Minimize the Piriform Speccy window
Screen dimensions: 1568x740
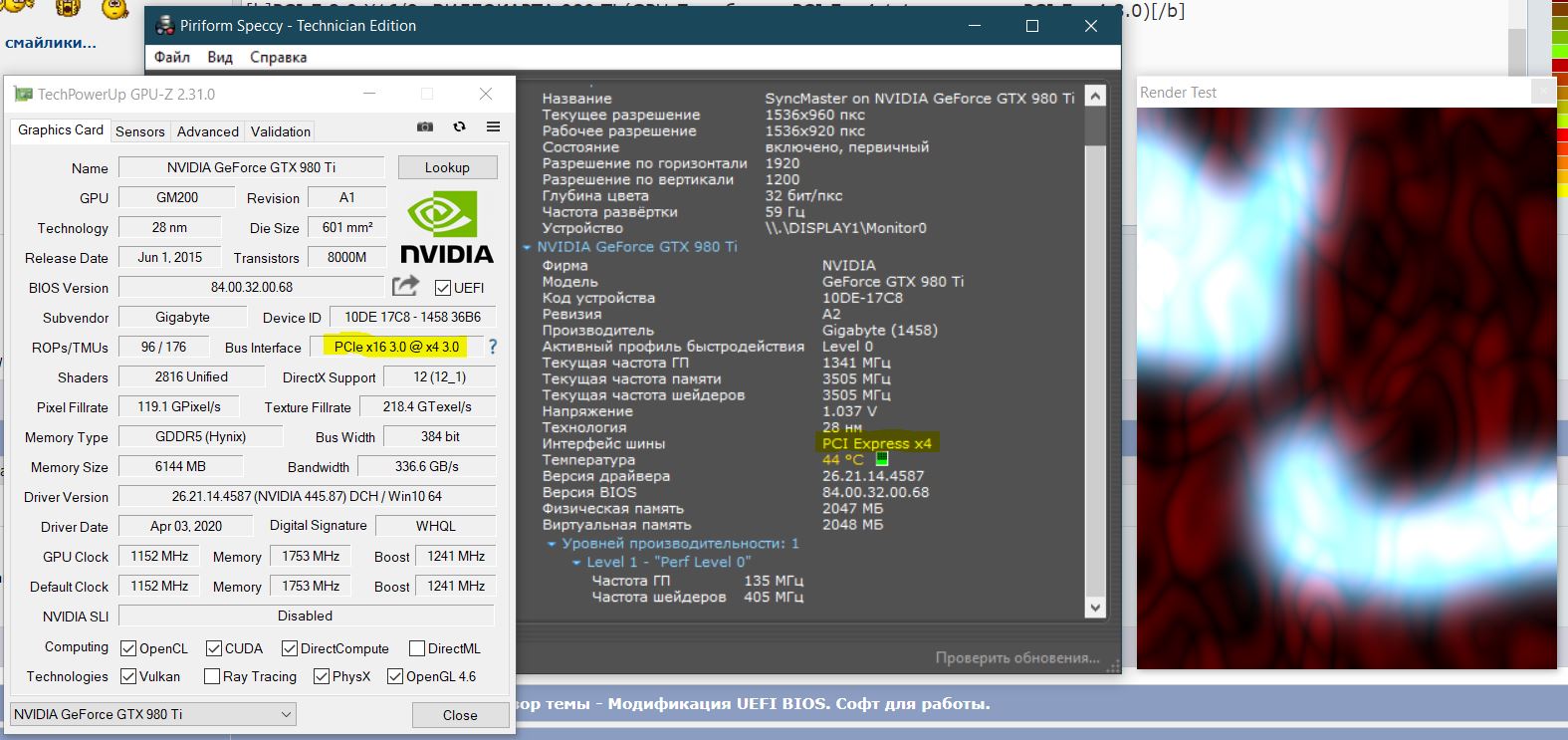[975, 26]
